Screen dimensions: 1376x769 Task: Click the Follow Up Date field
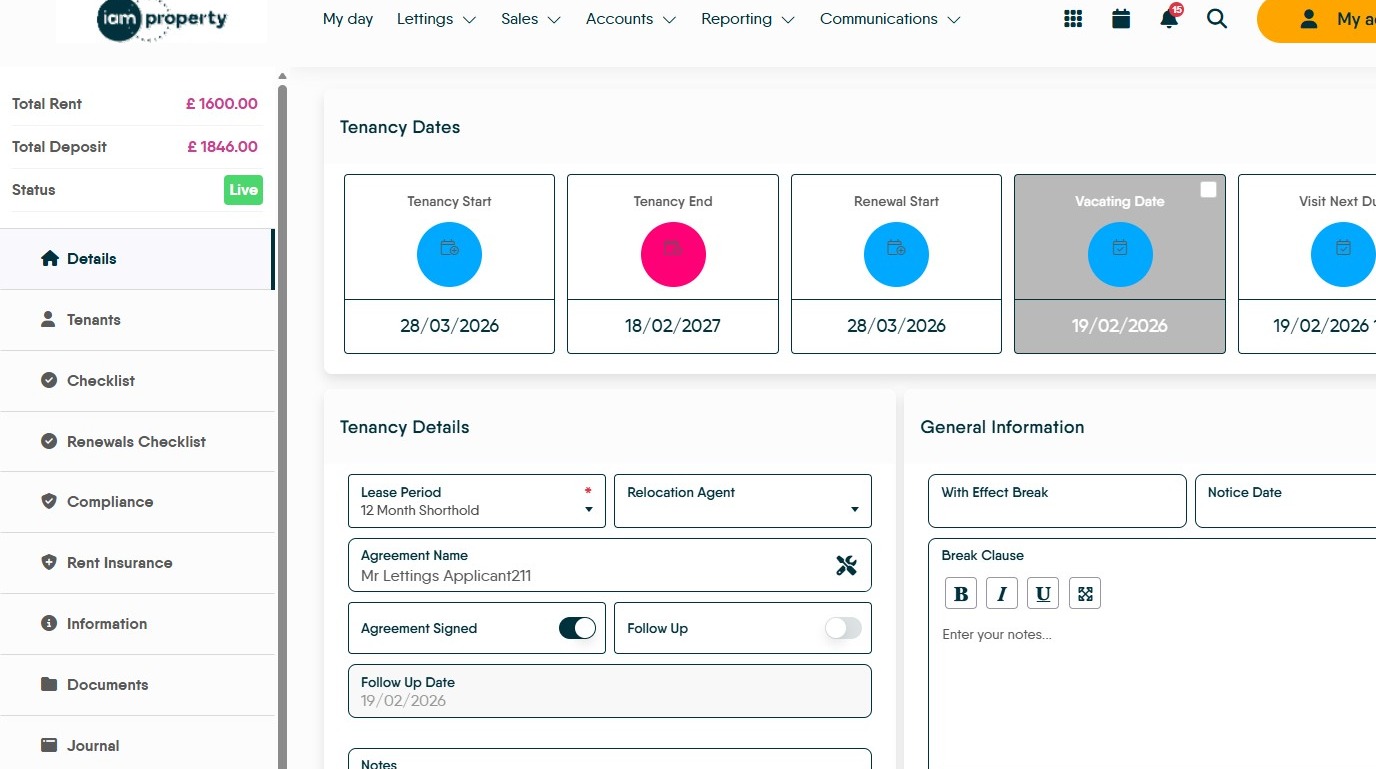[610, 691]
